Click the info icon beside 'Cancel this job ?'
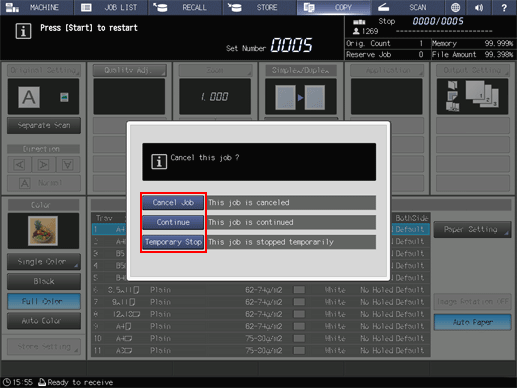The height and width of the screenshot is (388, 517). point(159,162)
